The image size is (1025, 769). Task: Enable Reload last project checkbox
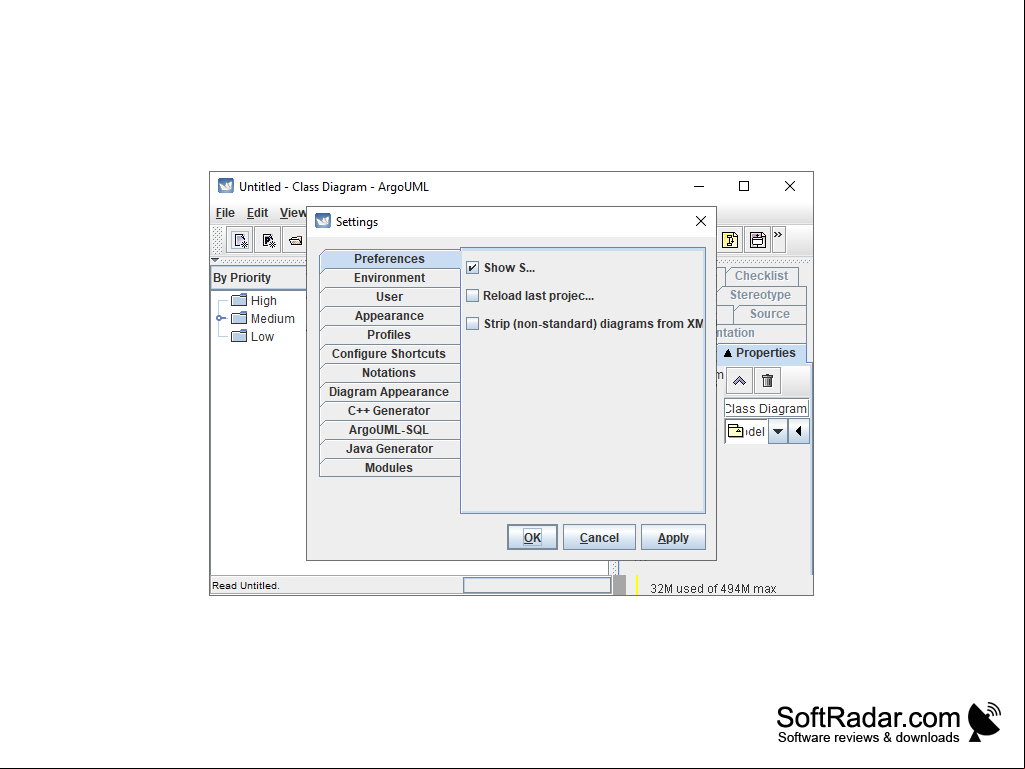pyautogui.click(x=473, y=296)
